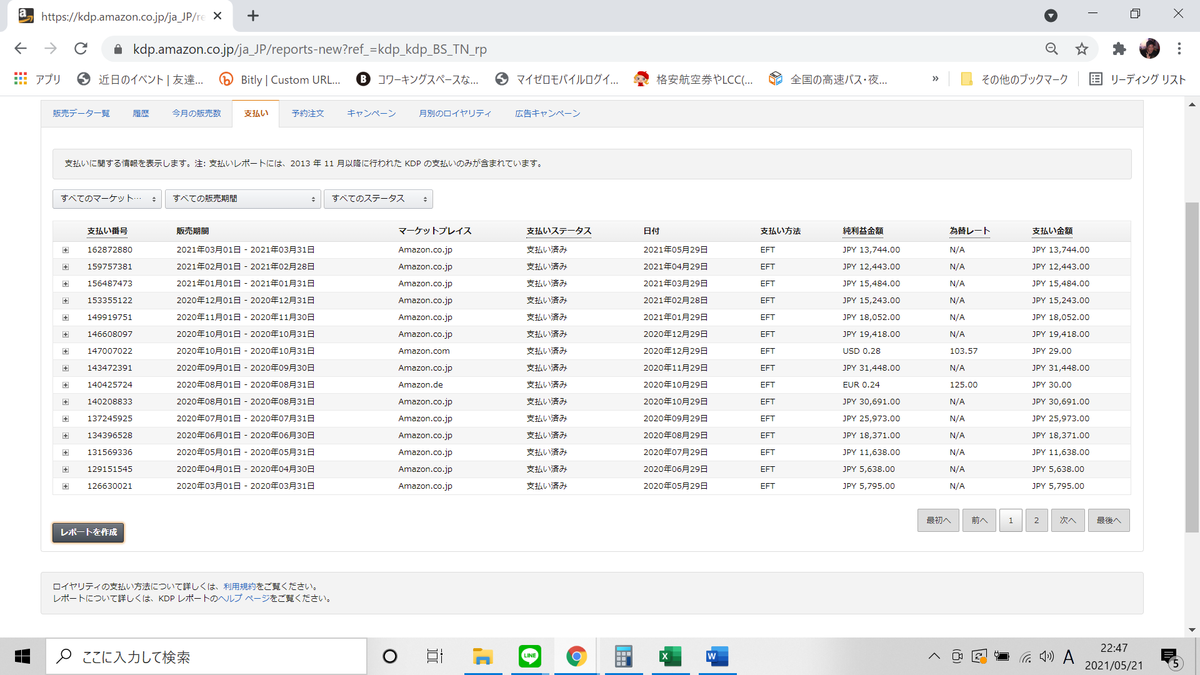1200x675 pixels.
Task: Open the Chrome profile avatar
Action: pyautogui.click(x=1149, y=48)
